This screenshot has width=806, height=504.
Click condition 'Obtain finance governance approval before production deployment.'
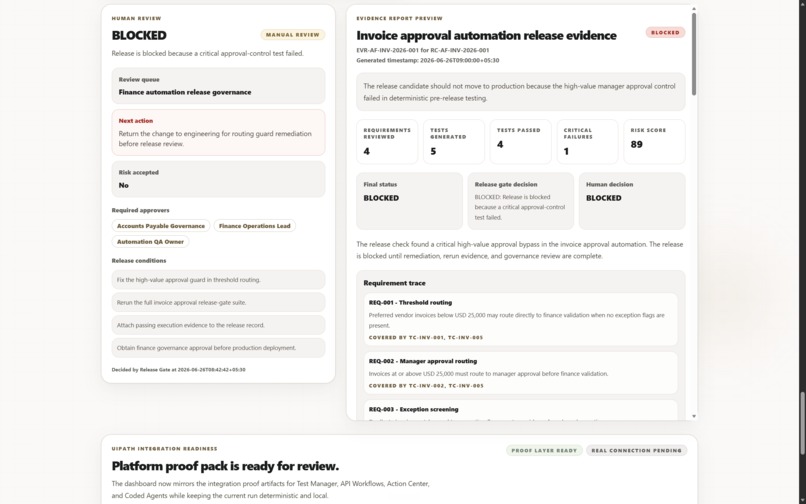pos(218,348)
